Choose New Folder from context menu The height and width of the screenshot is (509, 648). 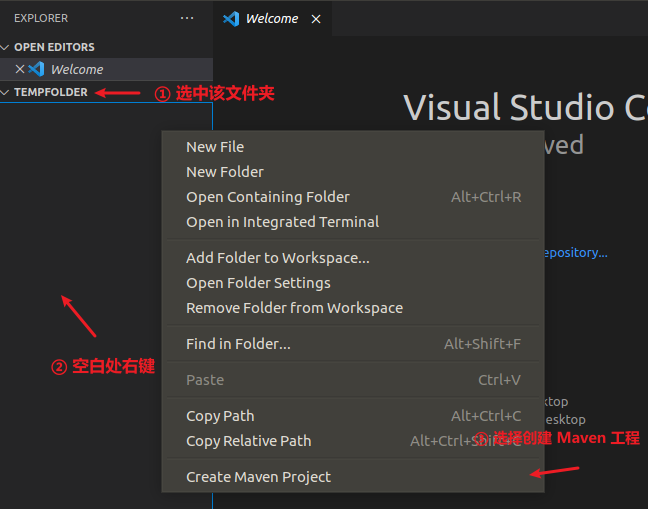(x=353, y=172)
